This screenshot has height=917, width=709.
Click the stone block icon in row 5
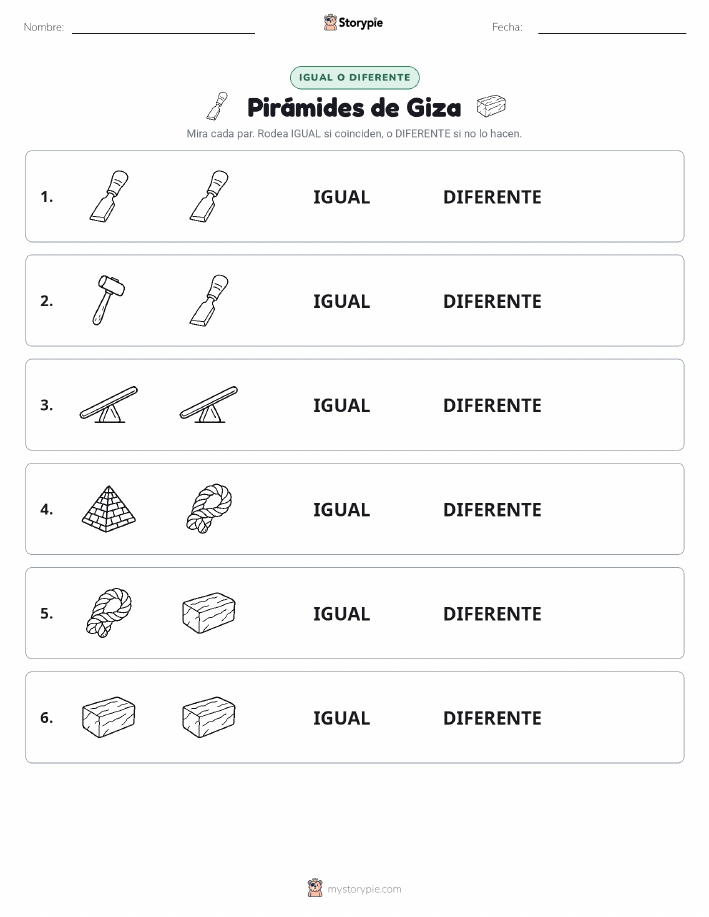tap(209, 613)
